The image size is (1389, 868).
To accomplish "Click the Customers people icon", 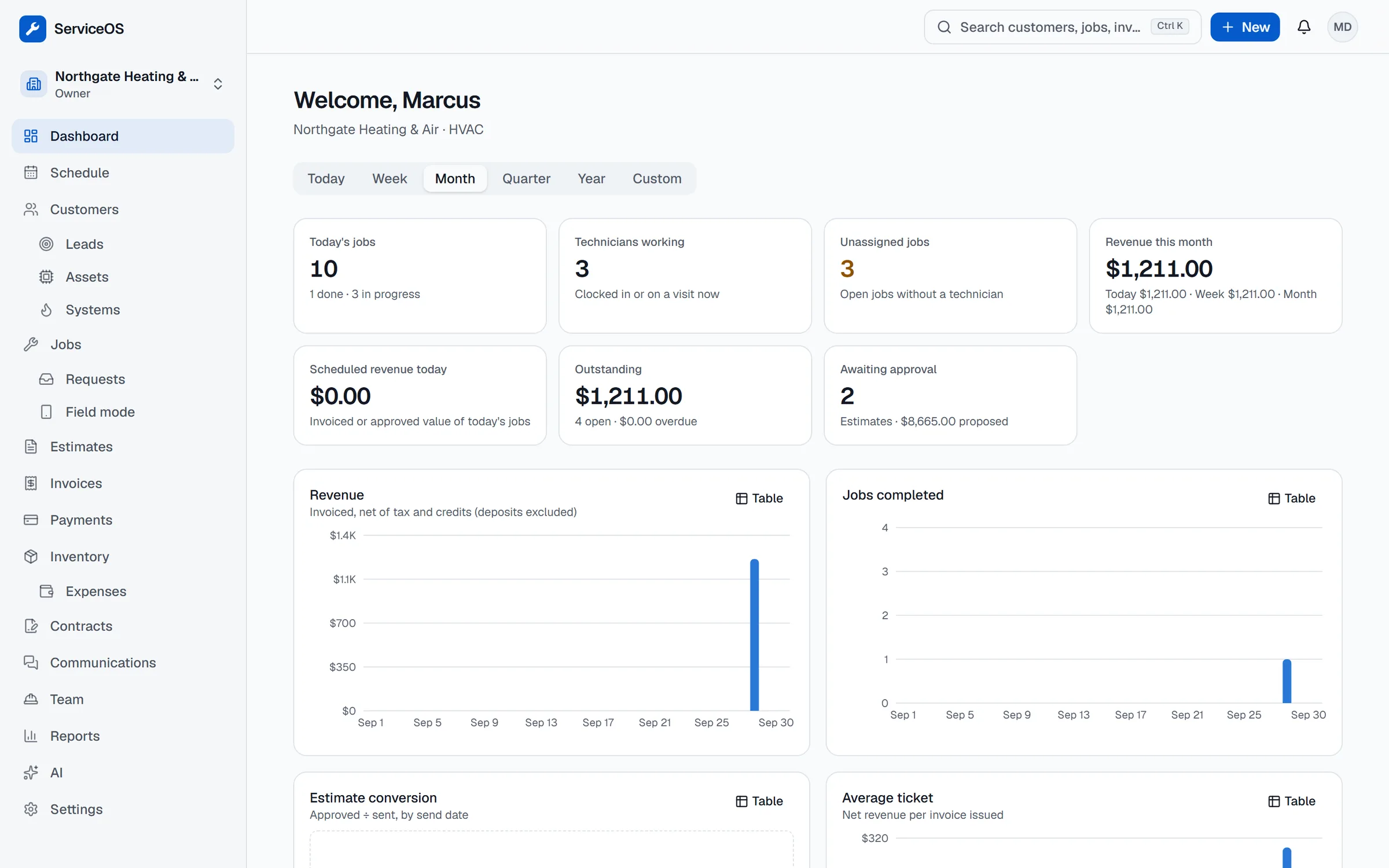I will pyautogui.click(x=31, y=209).
